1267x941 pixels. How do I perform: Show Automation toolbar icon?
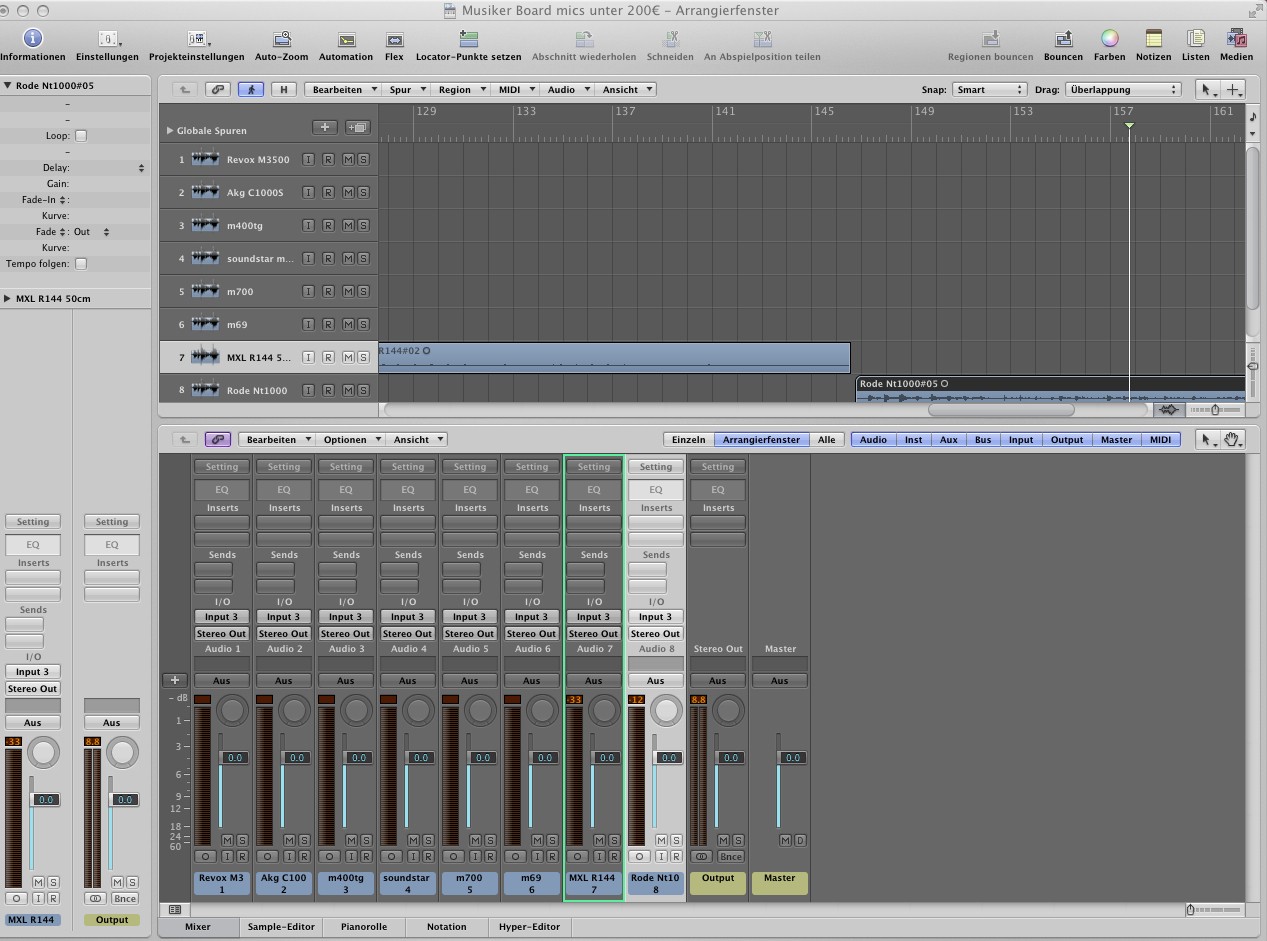346,40
